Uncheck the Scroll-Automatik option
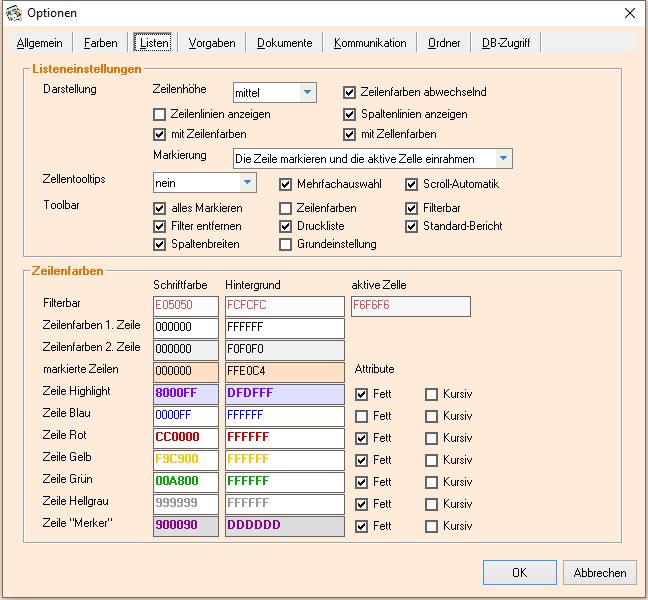 (412, 184)
